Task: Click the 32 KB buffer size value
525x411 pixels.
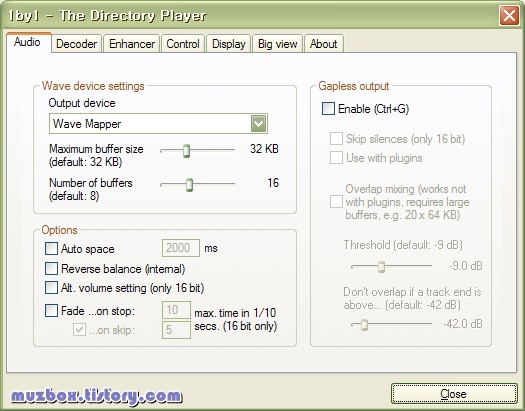Action: (x=264, y=149)
